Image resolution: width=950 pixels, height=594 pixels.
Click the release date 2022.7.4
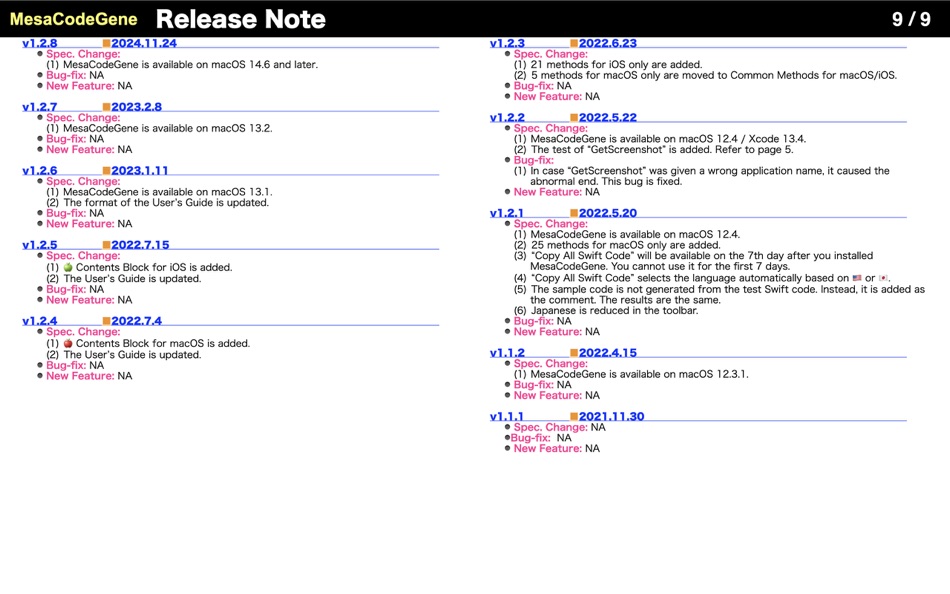[x=136, y=321]
